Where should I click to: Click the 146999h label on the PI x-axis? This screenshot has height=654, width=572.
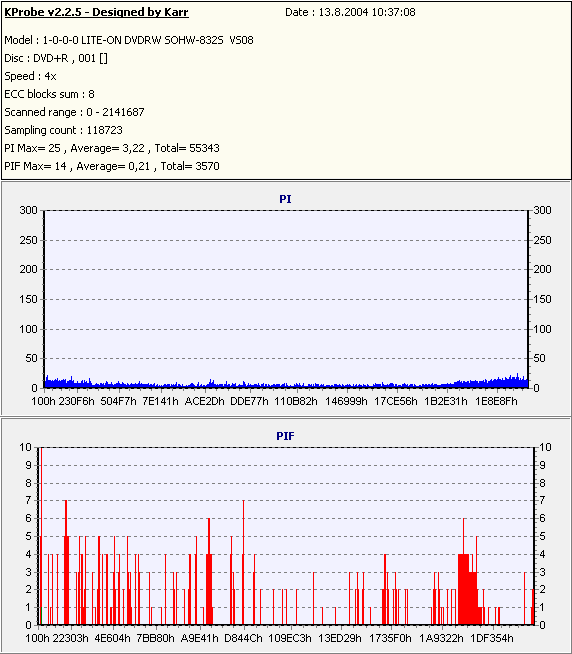pos(346,401)
